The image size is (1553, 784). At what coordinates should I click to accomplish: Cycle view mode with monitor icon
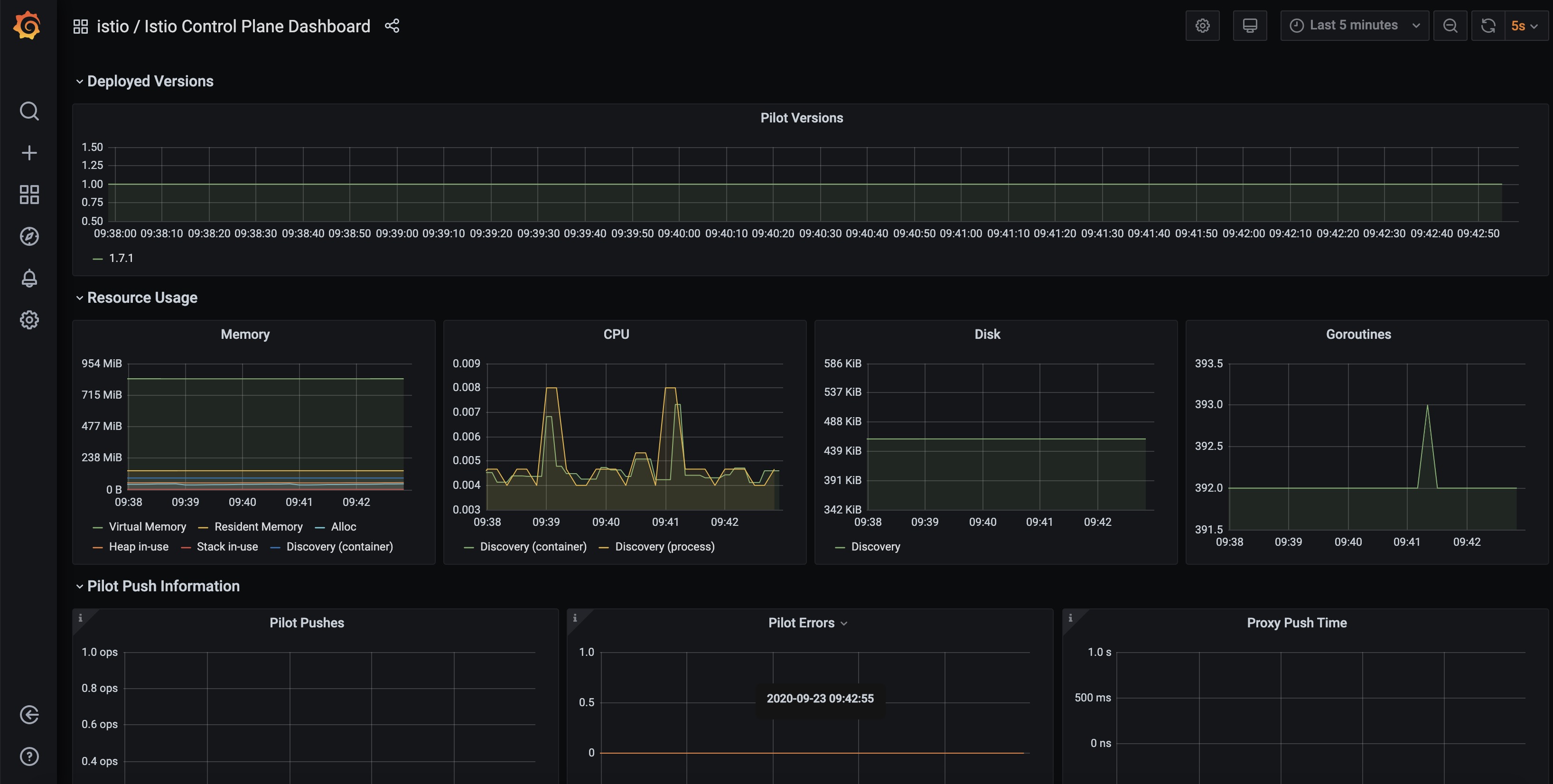click(x=1249, y=26)
